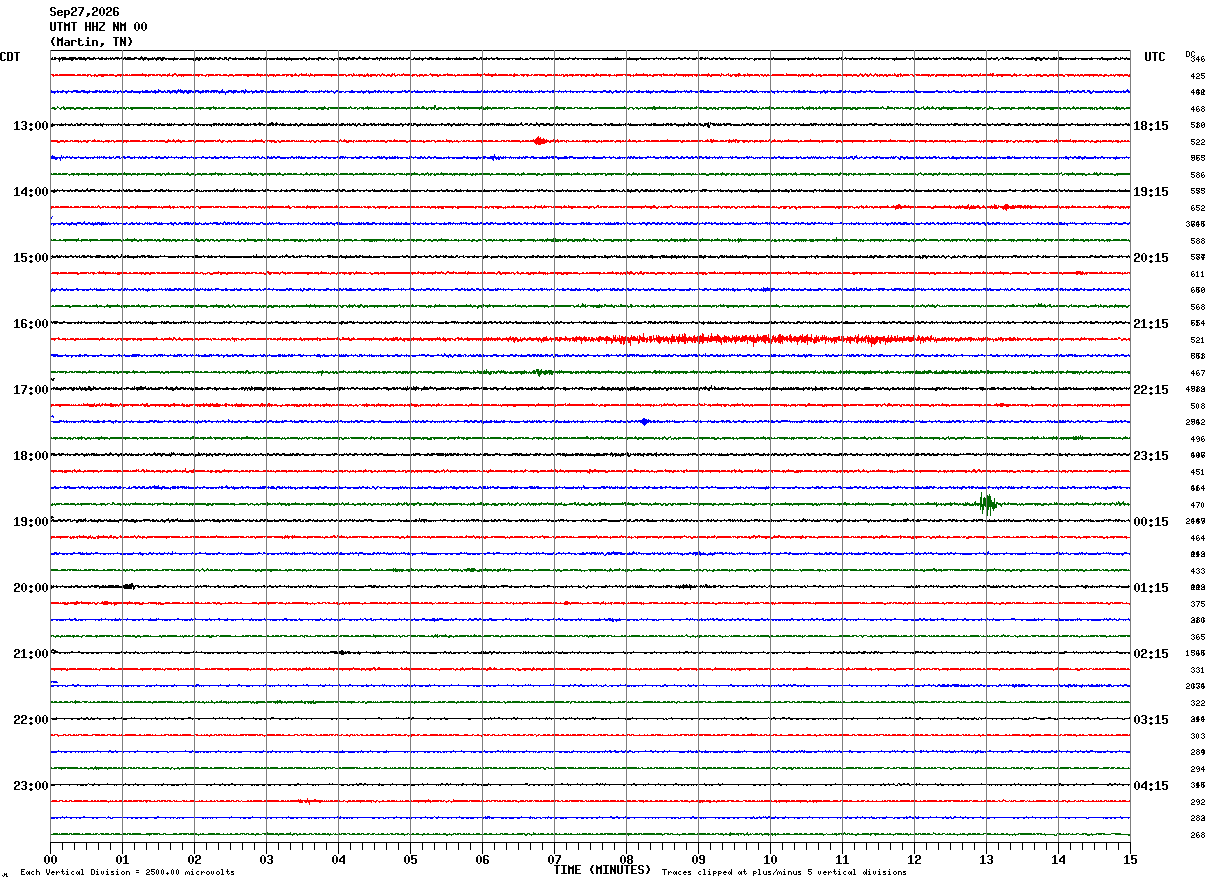Select the 23:00 CDT time label
Image resolution: width=1210 pixels, height=886 pixels.
point(31,786)
